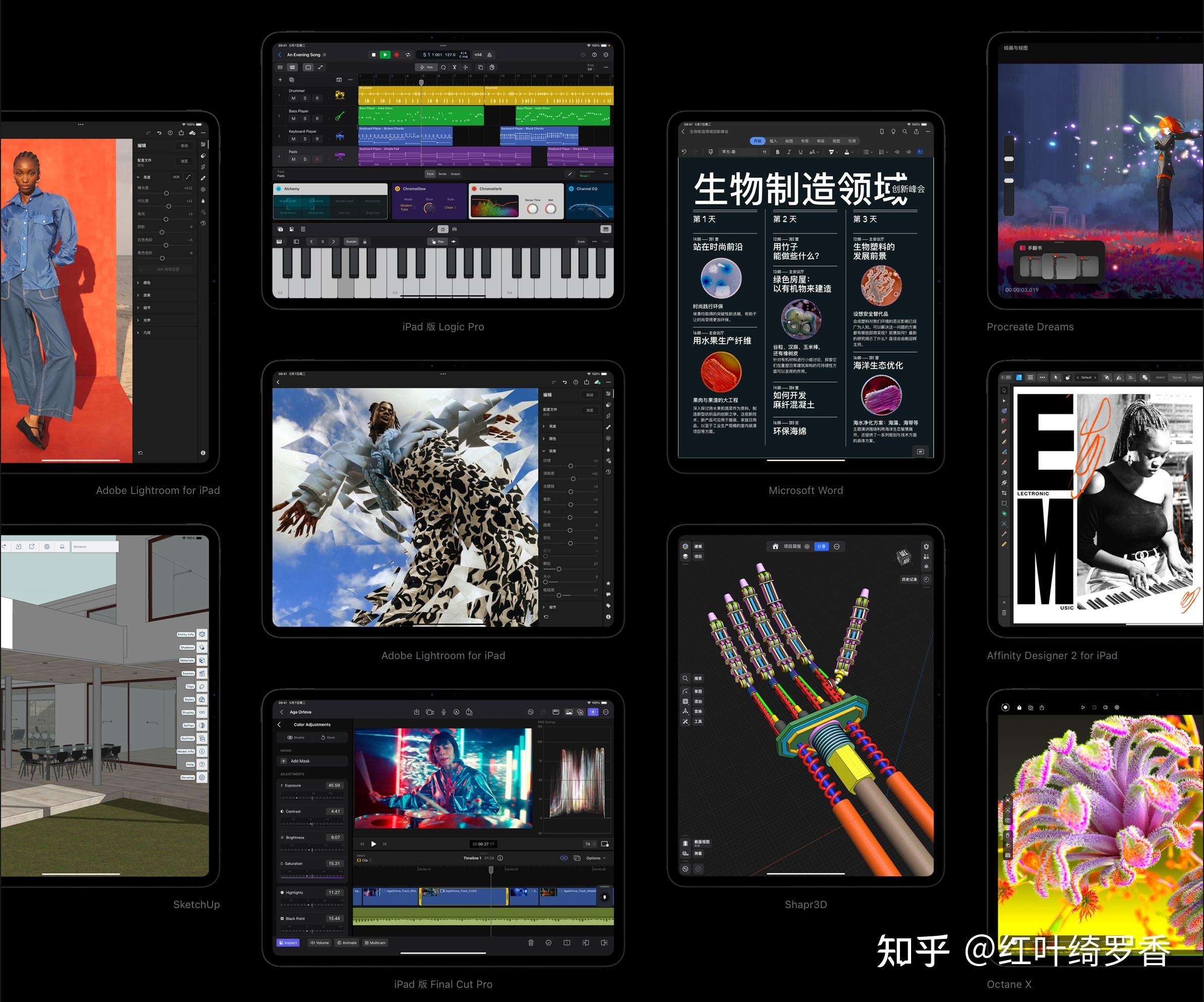This screenshot has width=1204, height=1002.
Task: Adjust the Saturation slider in Final Cut Pro
Action: click(313, 877)
